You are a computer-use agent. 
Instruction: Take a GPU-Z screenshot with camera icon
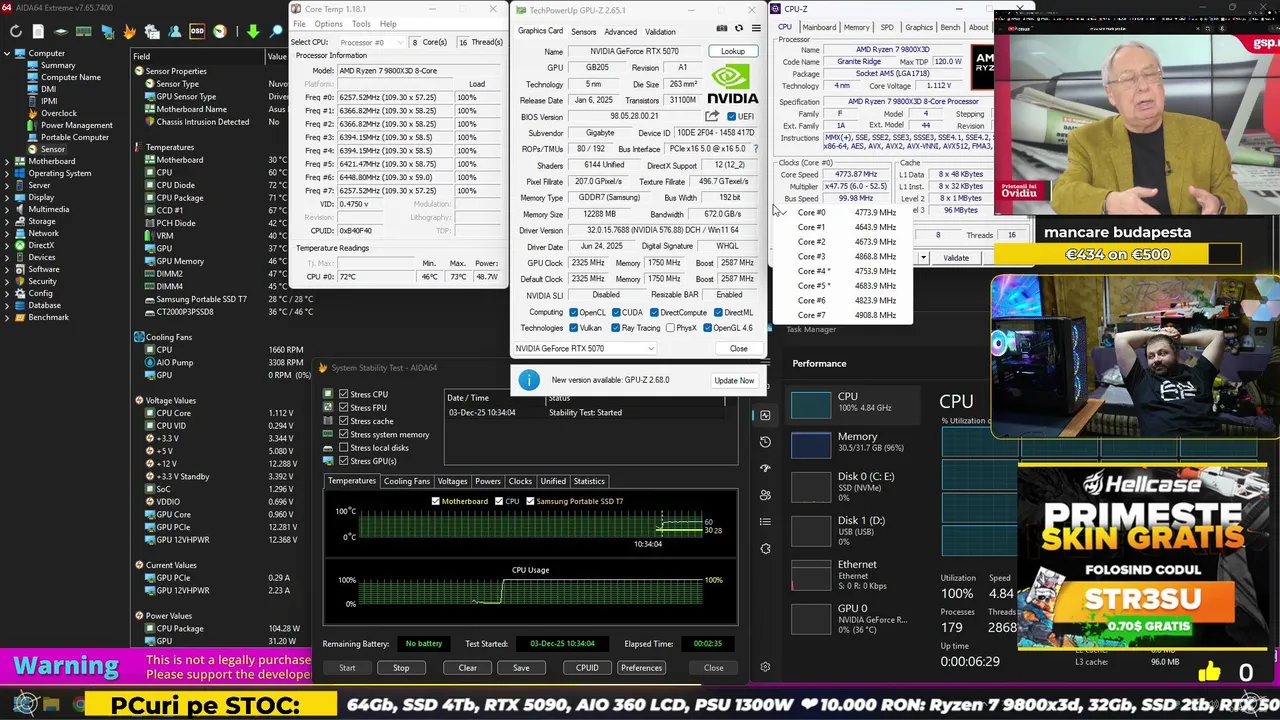tap(722, 28)
